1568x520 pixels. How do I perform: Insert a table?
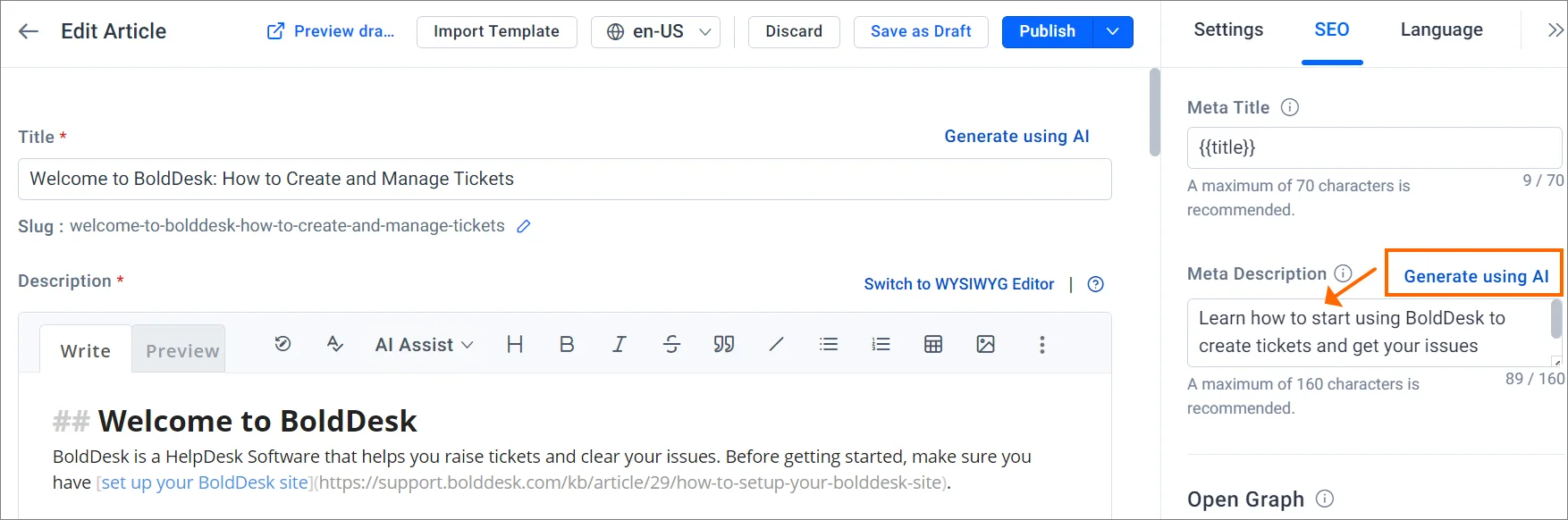tap(933, 344)
